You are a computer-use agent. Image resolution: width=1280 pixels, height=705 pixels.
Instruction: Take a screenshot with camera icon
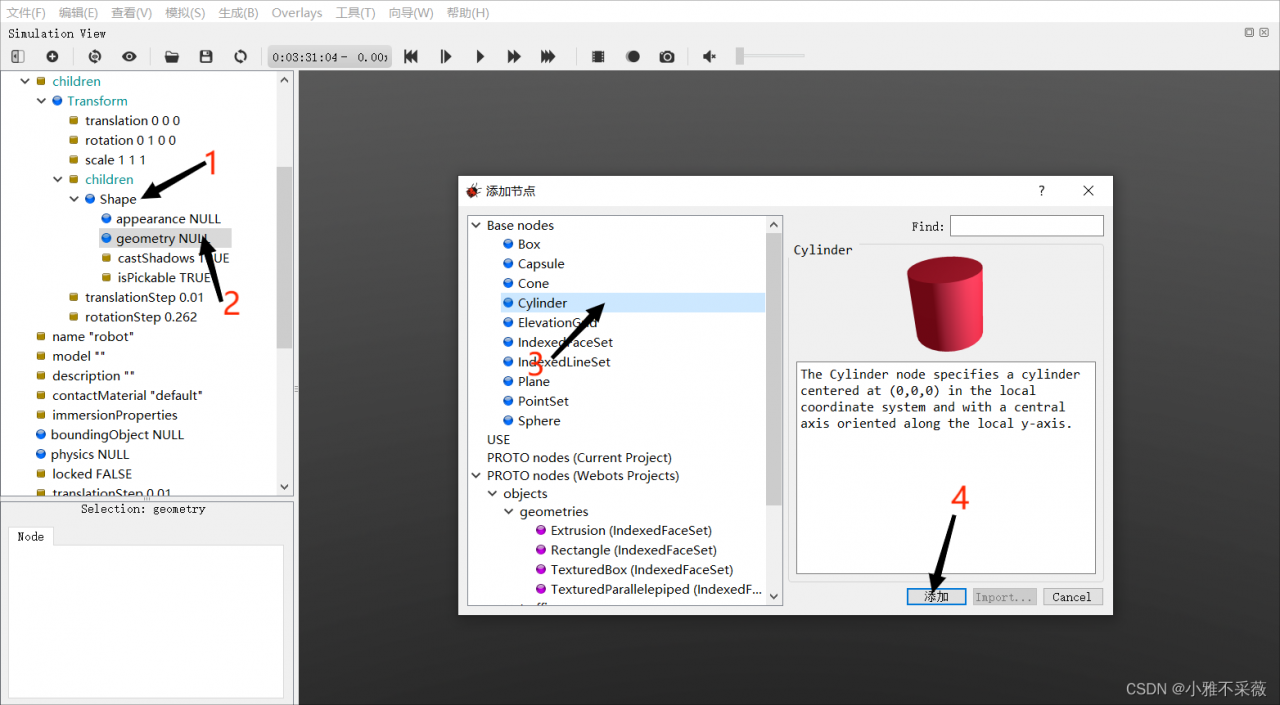(x=667, y=57)
